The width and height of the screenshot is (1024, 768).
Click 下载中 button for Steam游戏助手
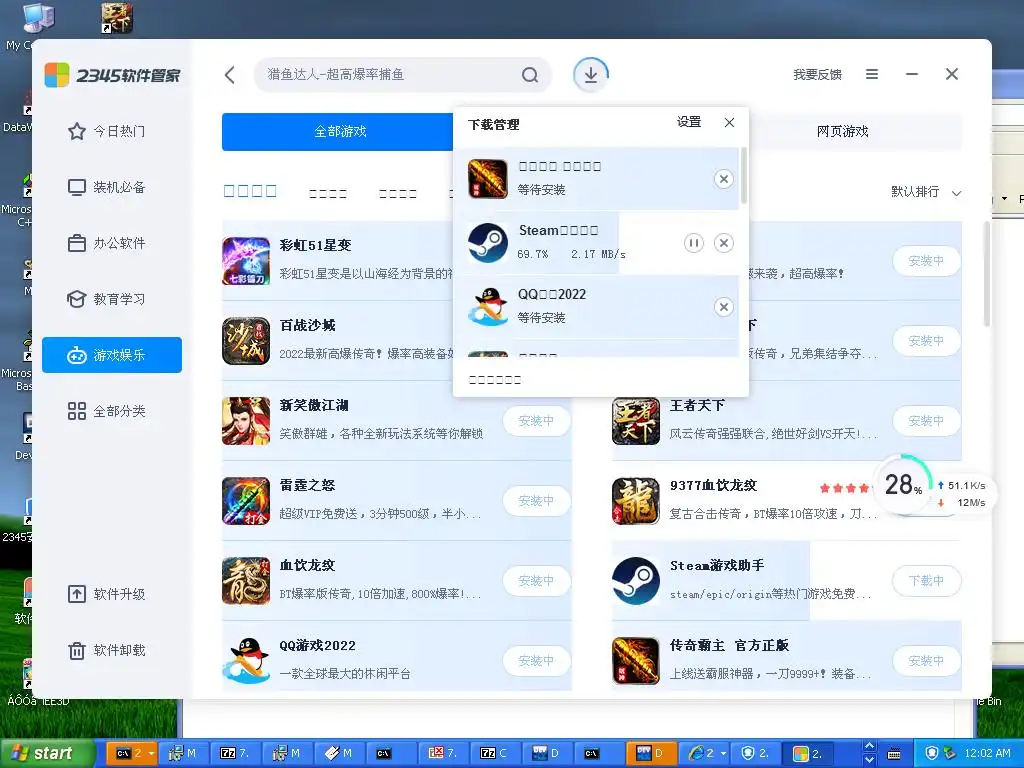click(926, 581)
